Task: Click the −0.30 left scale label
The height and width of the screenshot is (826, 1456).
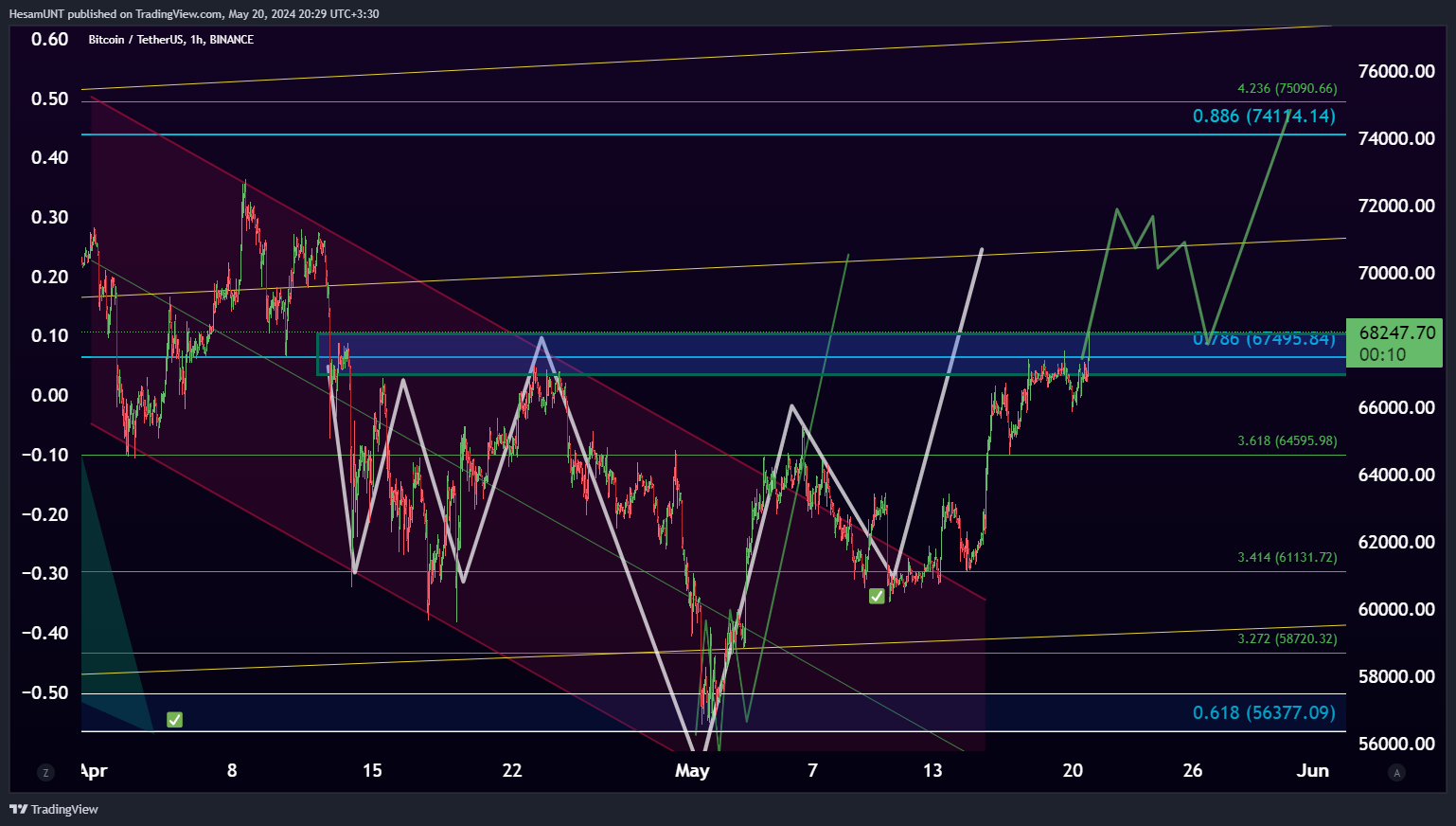Action: pyautogui.click(x=45, y=573)
